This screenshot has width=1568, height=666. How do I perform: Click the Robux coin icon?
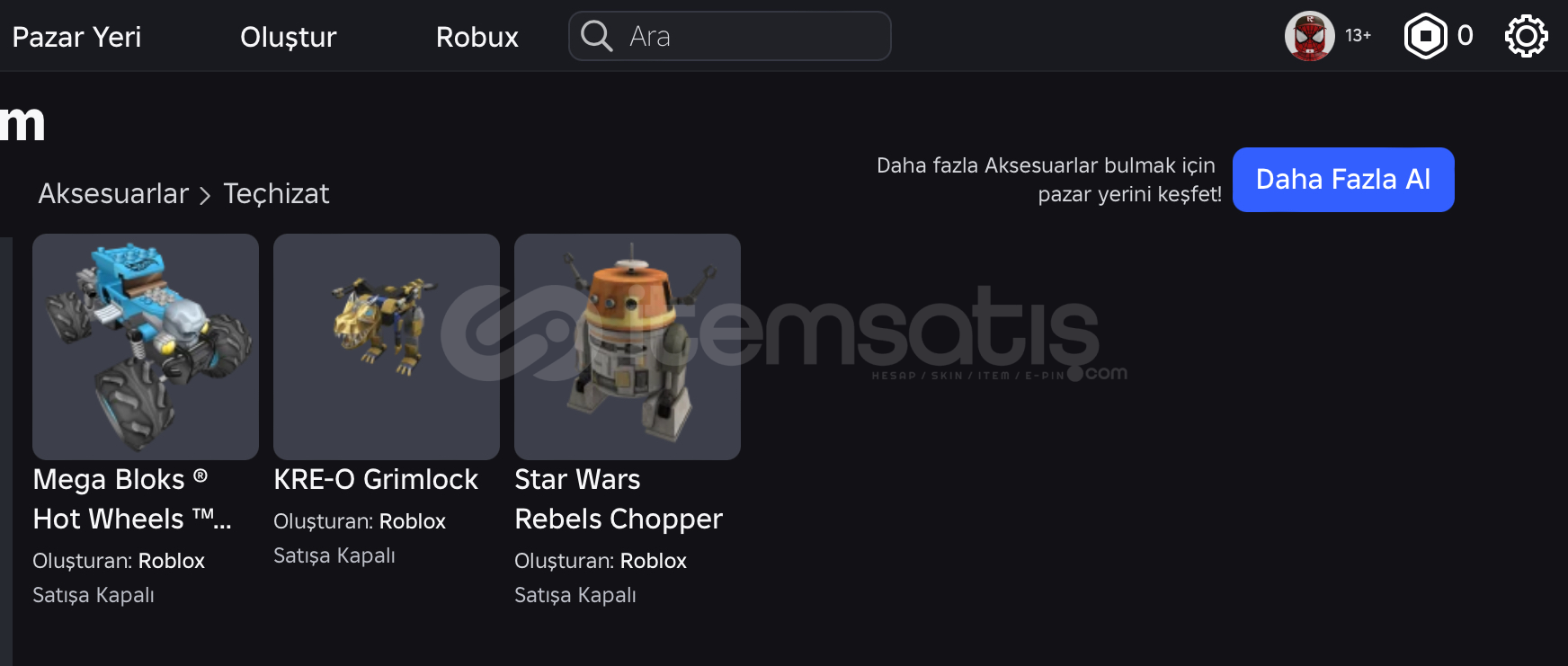click(x=1425, y=36)
